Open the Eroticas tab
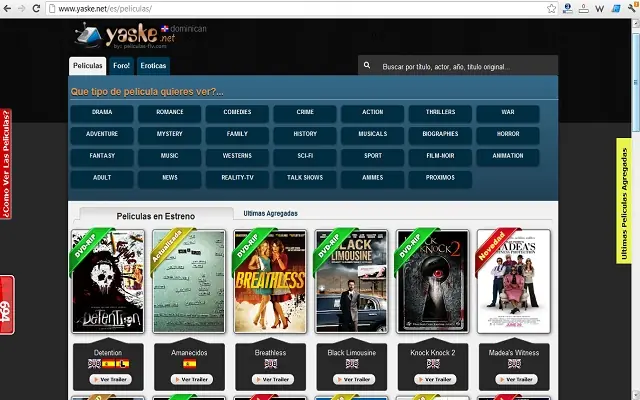 (x=153, y=66)
